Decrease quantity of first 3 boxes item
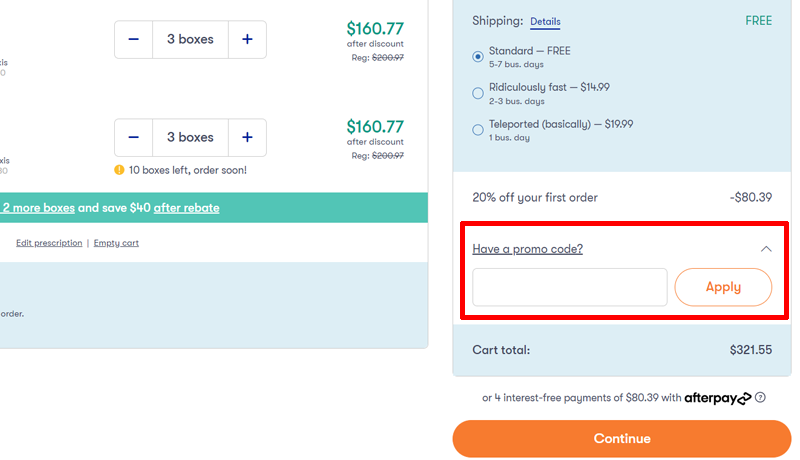Viewport: 800px width, 460px height. point(133,40)
